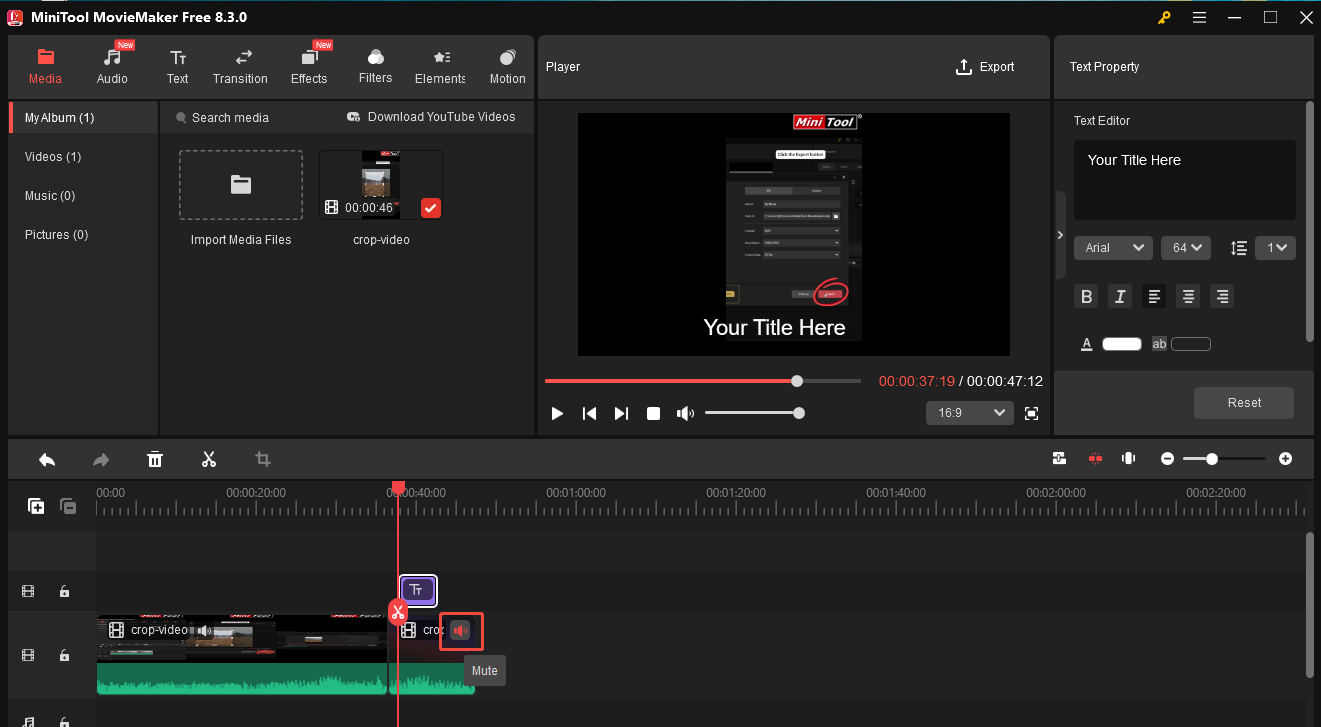This screenshot has height=727, width=1321.
Task: Select Pictures (0) in the media sidebar
Action: pyautogui.click(x=84, y=235)
